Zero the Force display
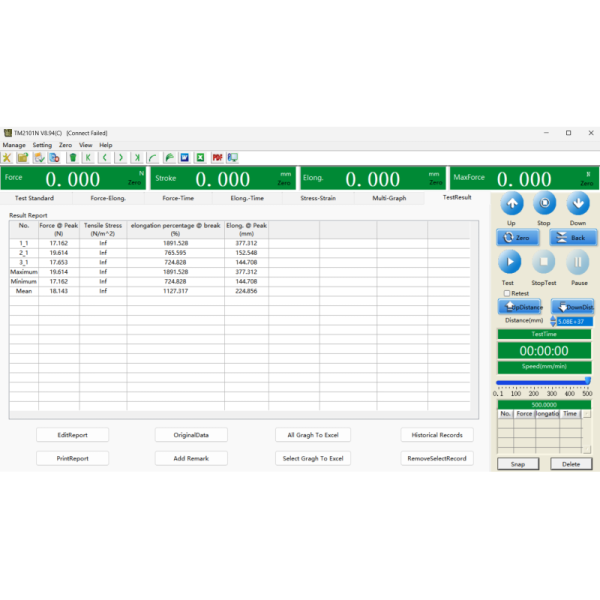600x600 pixels. click(x=134, y=183)
